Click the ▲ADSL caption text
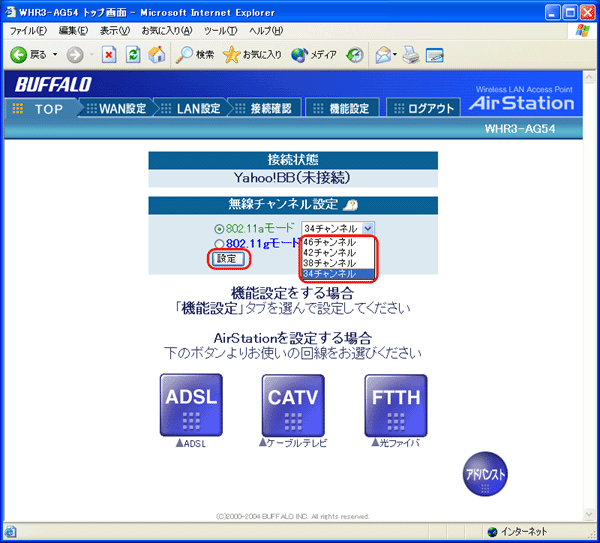 tap(191, 443)
